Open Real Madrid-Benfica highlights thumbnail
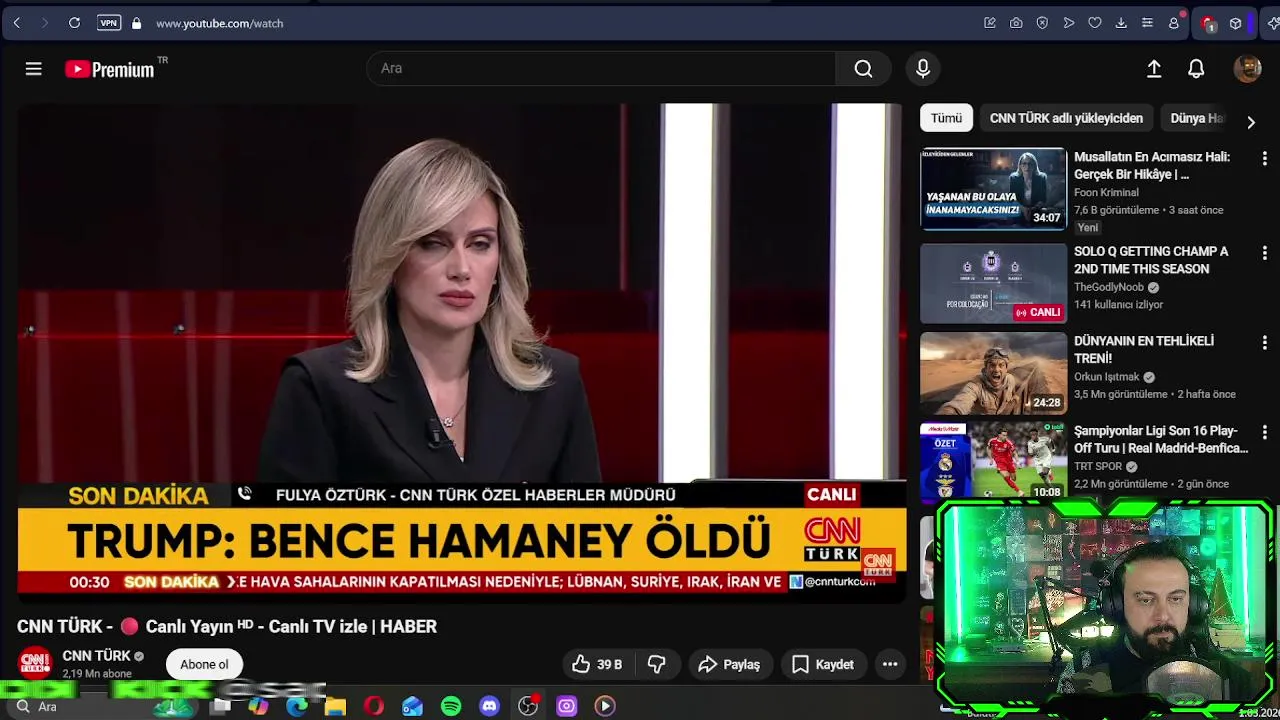 pos(993,462)
